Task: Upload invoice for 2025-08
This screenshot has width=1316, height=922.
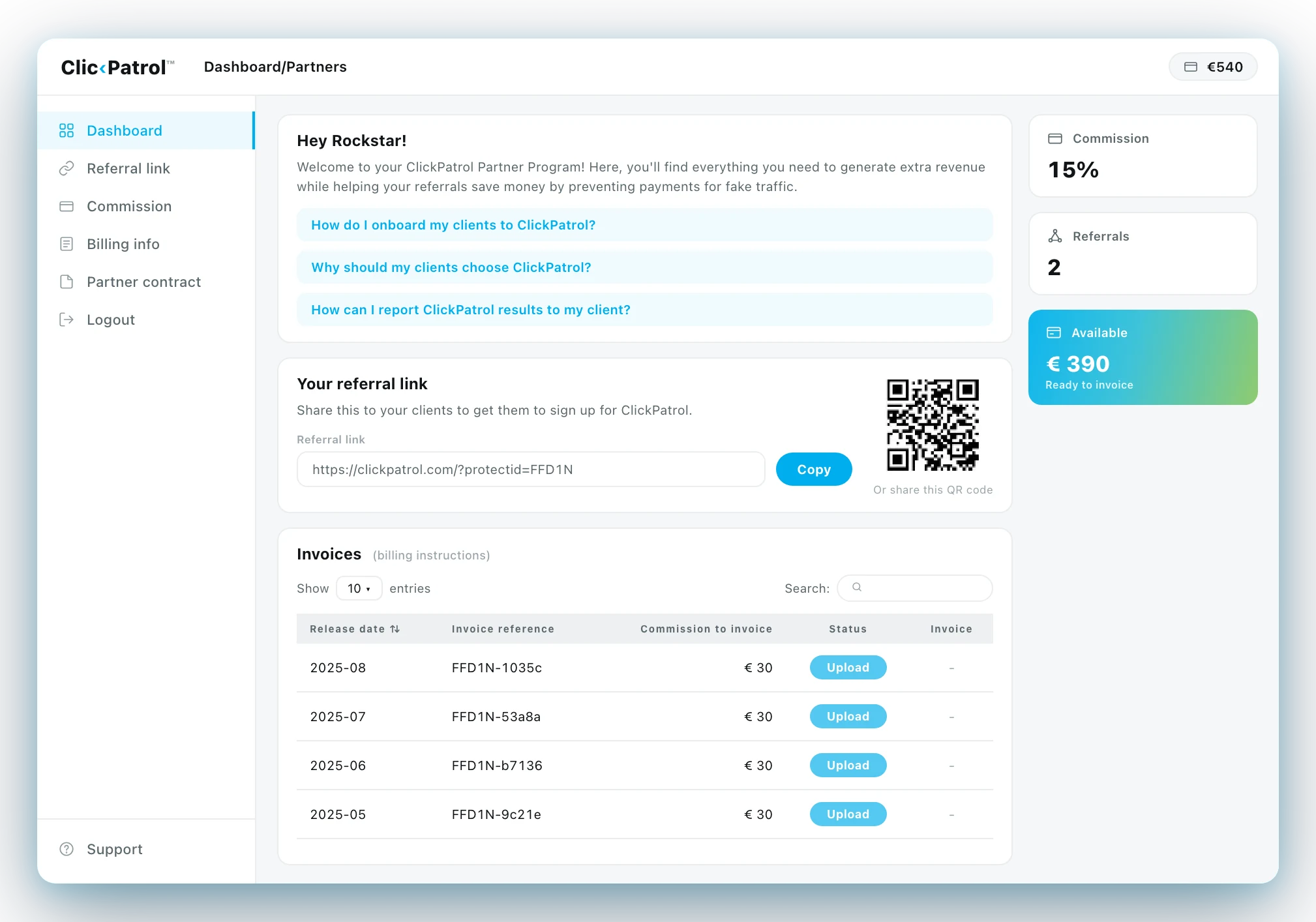Action: (848, 667)
